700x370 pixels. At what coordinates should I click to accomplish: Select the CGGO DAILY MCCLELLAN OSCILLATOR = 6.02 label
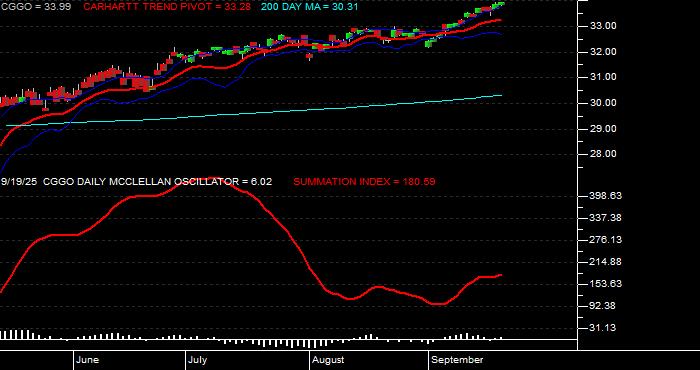[x=158, y=182]
